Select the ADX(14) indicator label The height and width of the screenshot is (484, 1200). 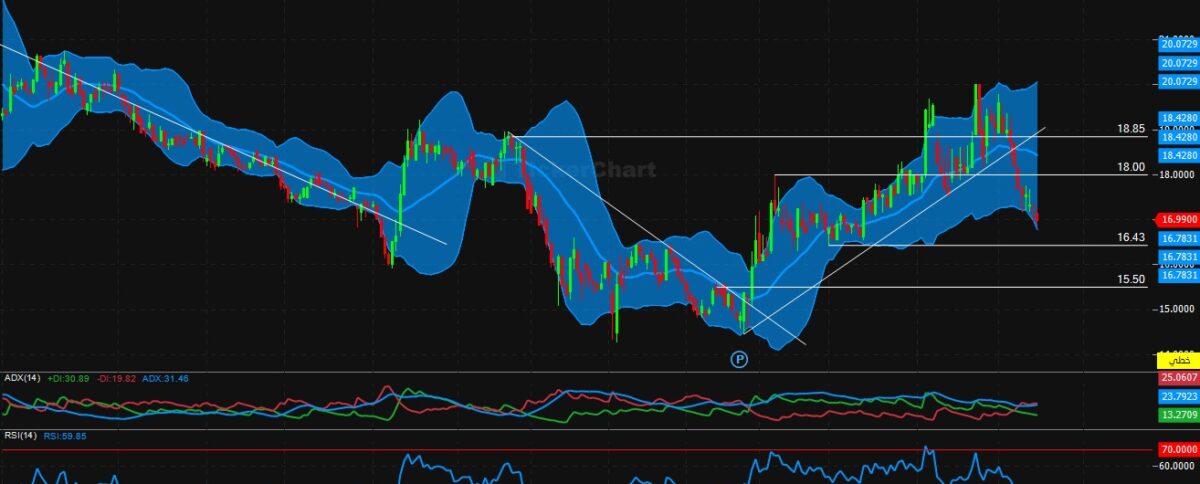tap(22, 379)
